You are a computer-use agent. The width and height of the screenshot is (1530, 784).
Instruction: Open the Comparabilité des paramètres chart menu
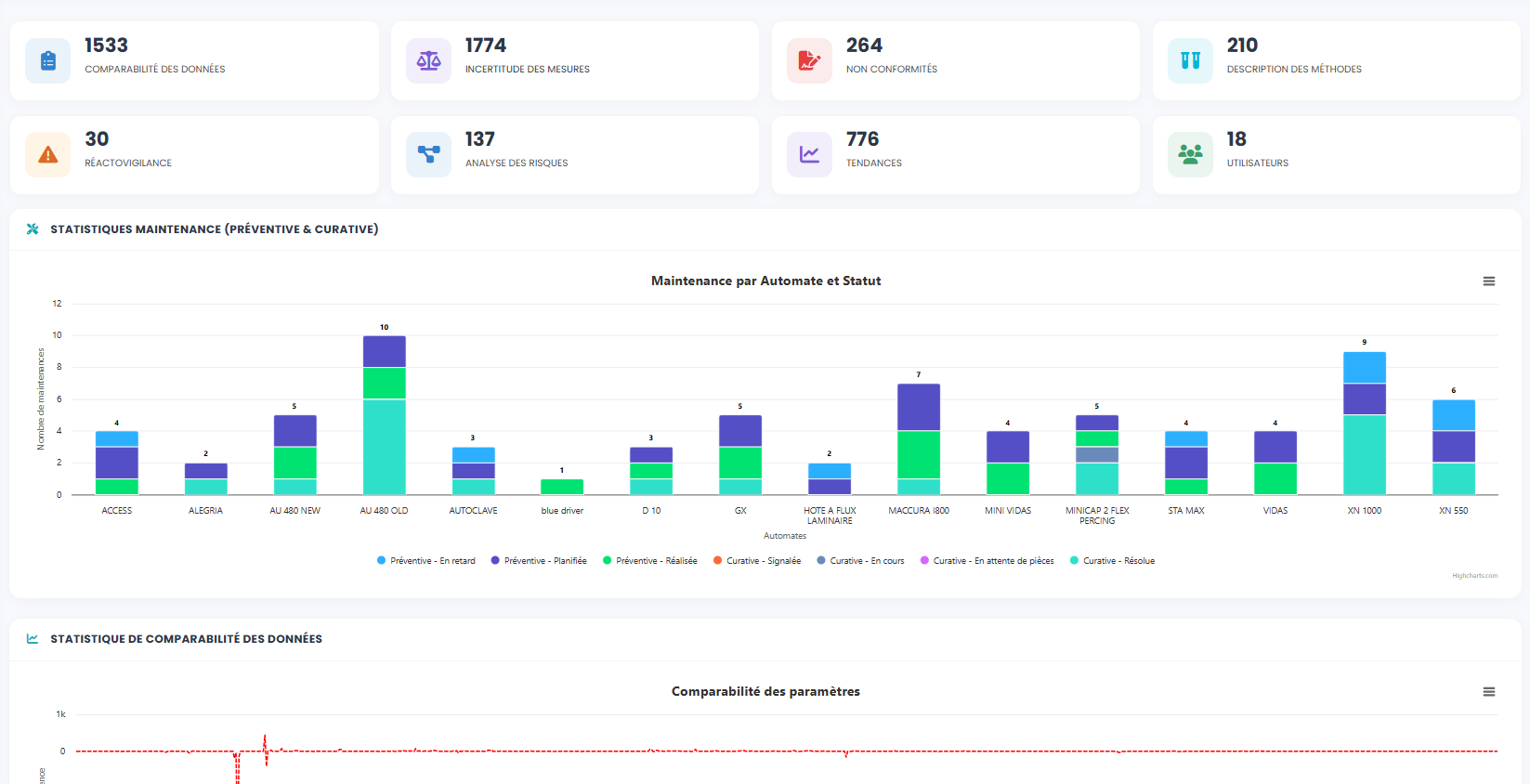tap(1488, 692)
